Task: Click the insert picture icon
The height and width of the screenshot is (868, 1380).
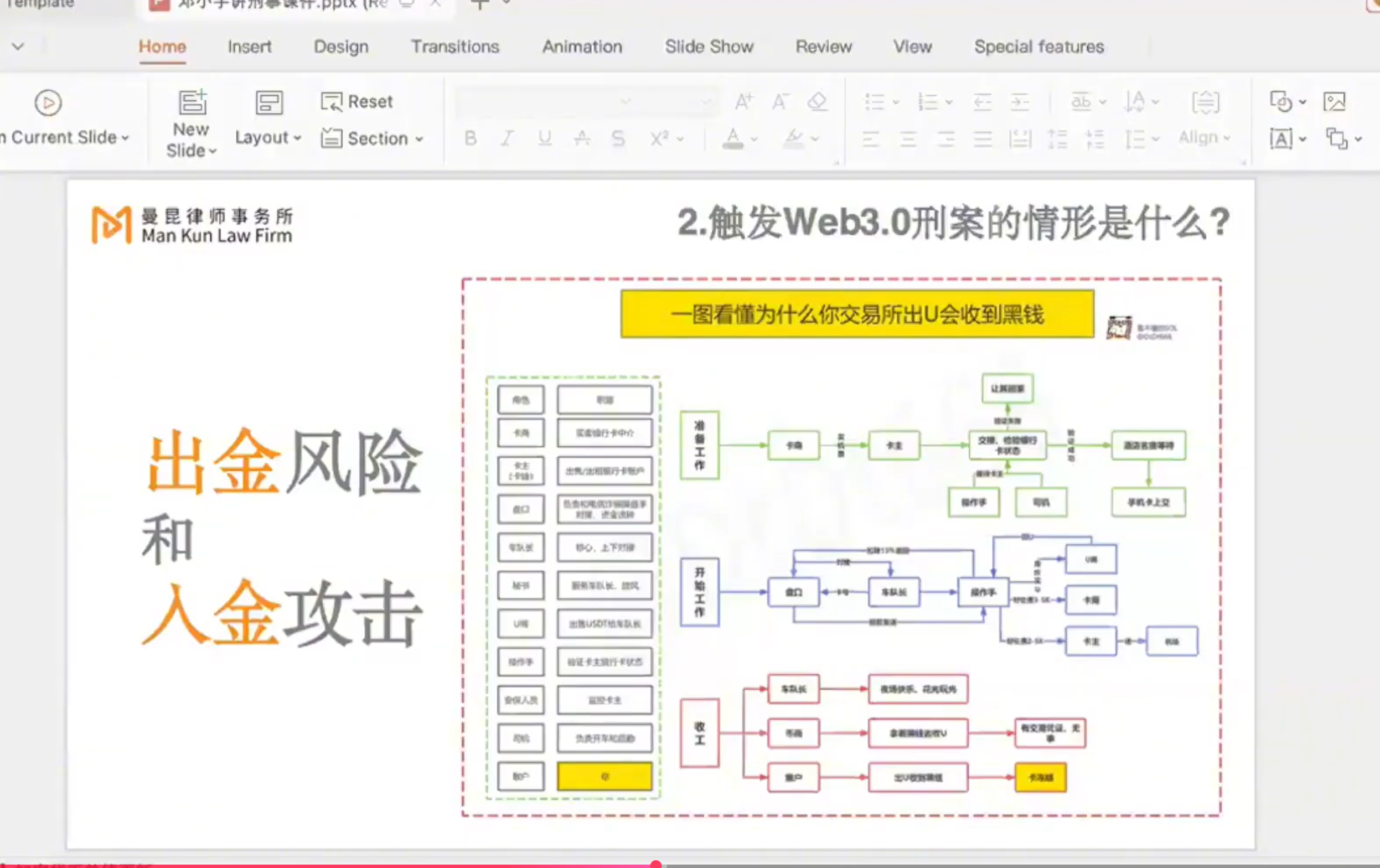Action: 1334,102
